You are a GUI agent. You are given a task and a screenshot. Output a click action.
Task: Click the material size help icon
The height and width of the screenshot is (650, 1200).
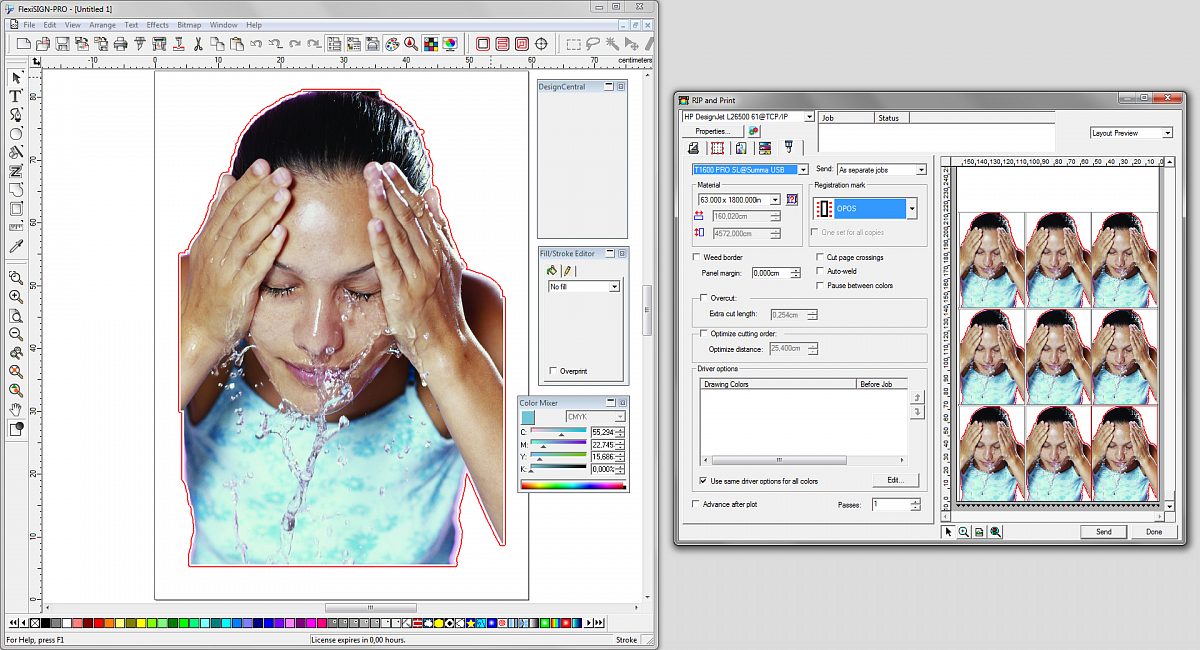coord(792,200)
